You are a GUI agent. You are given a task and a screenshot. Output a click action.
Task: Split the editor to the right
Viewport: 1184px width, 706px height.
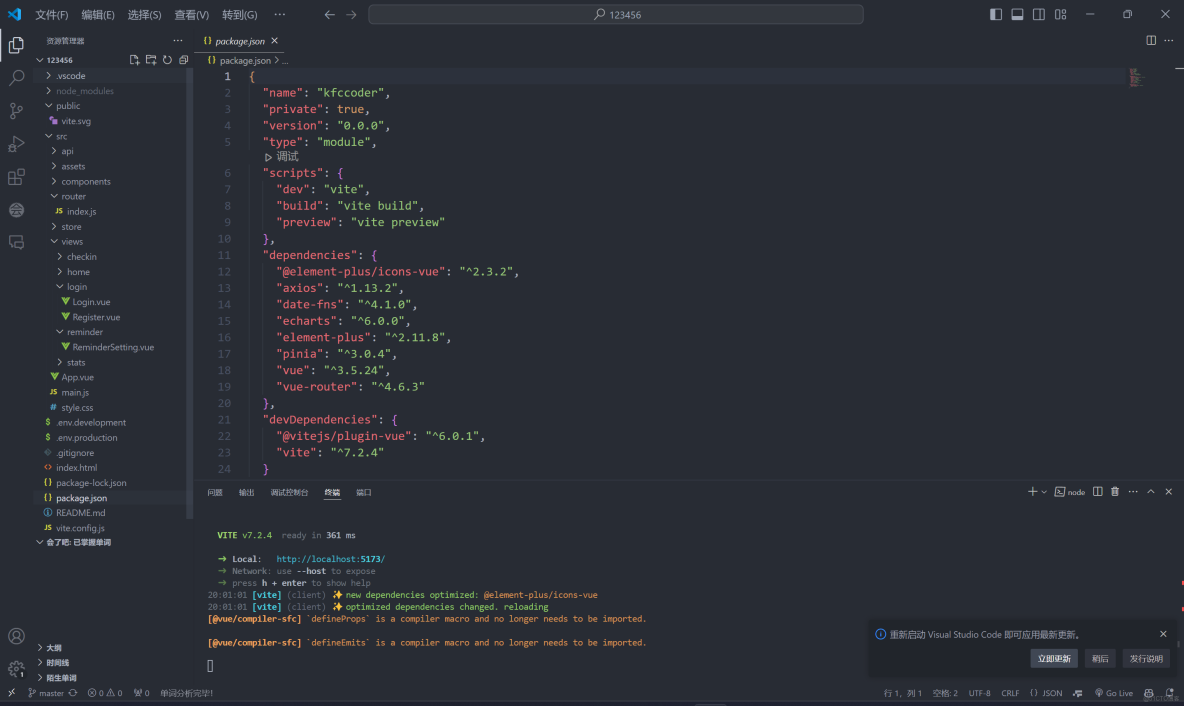(1151, 41)
